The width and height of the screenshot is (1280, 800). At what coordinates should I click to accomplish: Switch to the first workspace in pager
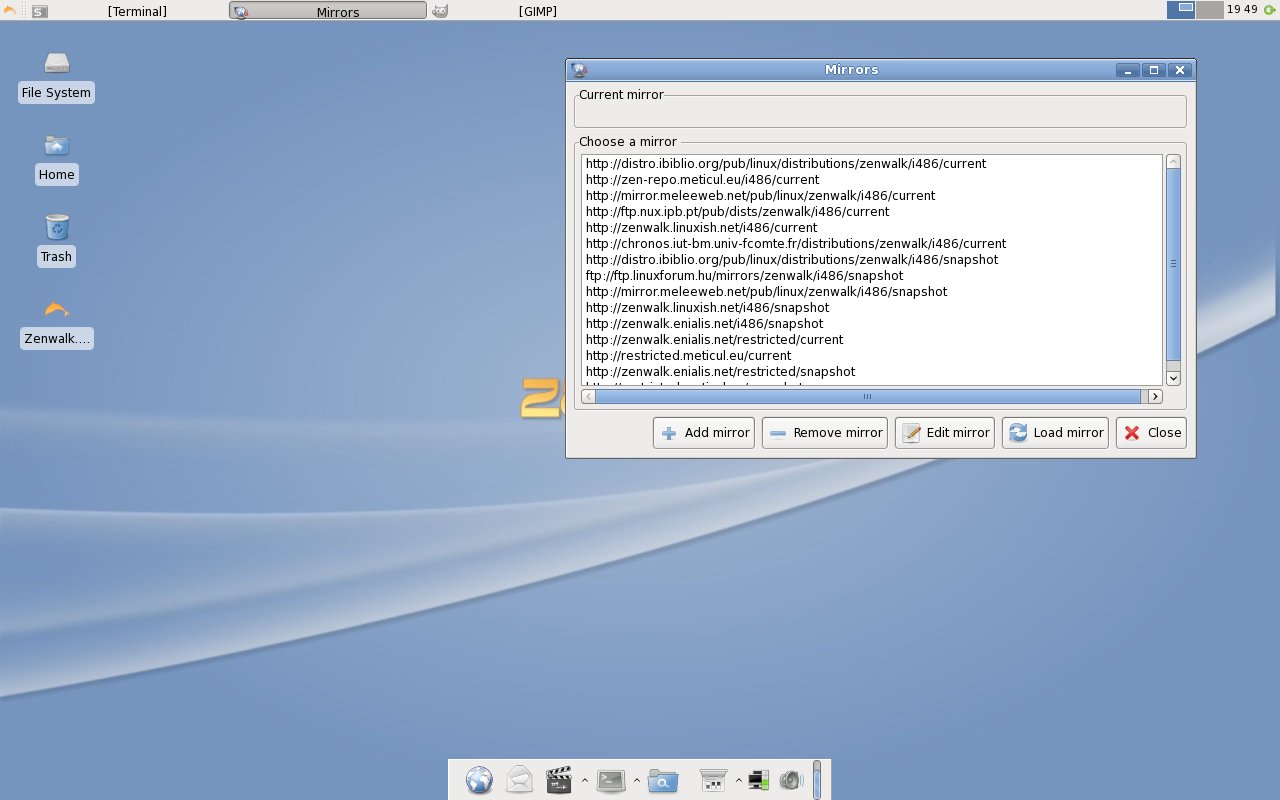click(x=1181, y=10)
